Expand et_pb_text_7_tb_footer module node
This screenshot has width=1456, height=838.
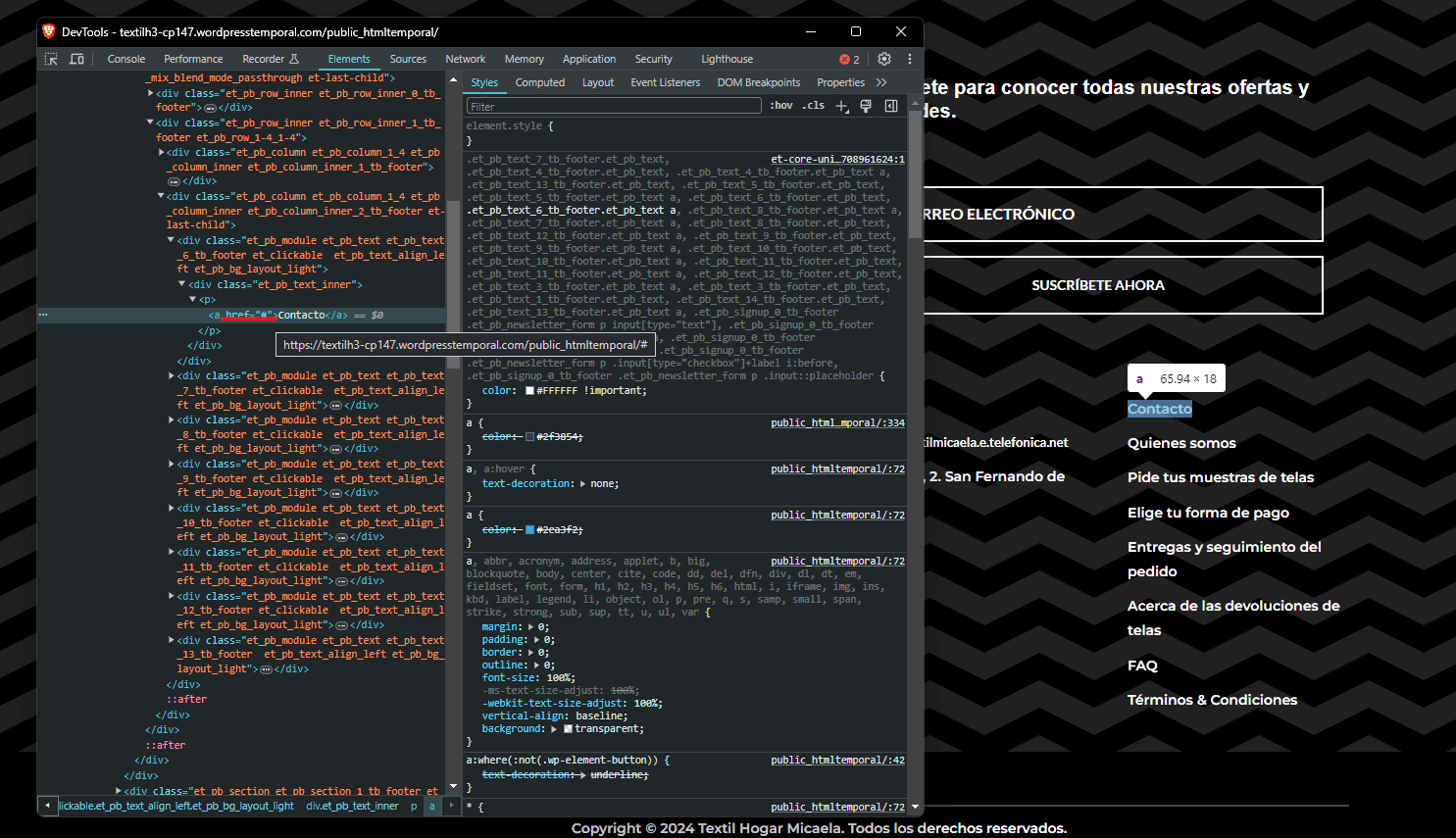172,375
